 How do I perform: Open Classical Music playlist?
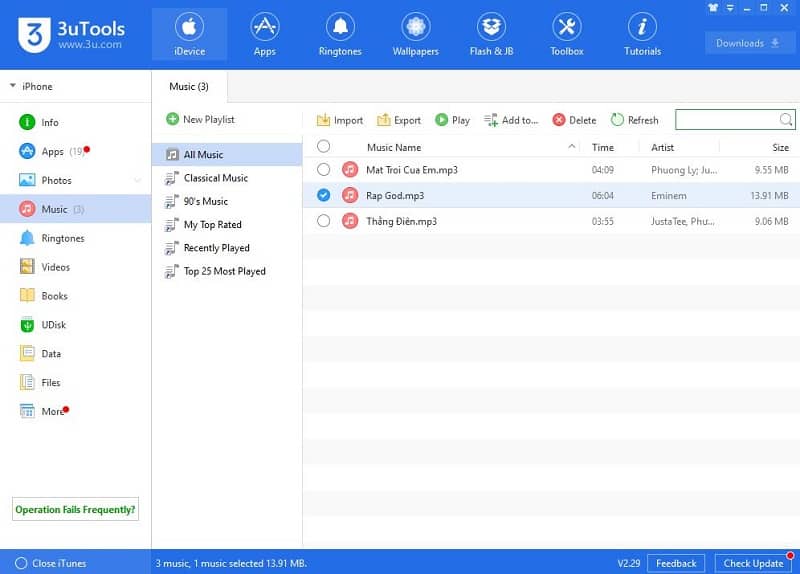point(215,178)
